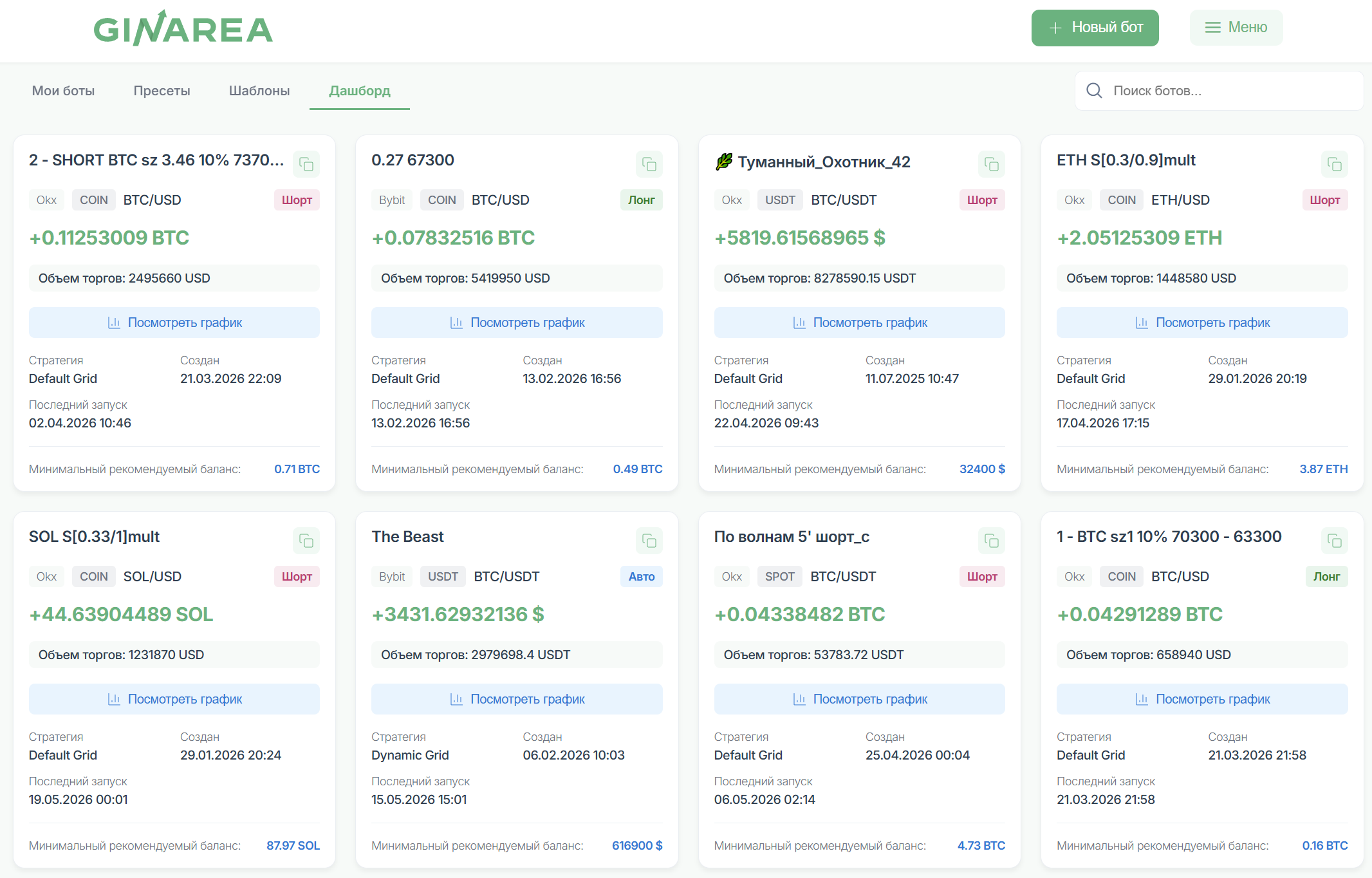The height and width of the screenshot is (878, 1372).
Task: Select the Шаблоны tab
Action: tap(259, 91)
